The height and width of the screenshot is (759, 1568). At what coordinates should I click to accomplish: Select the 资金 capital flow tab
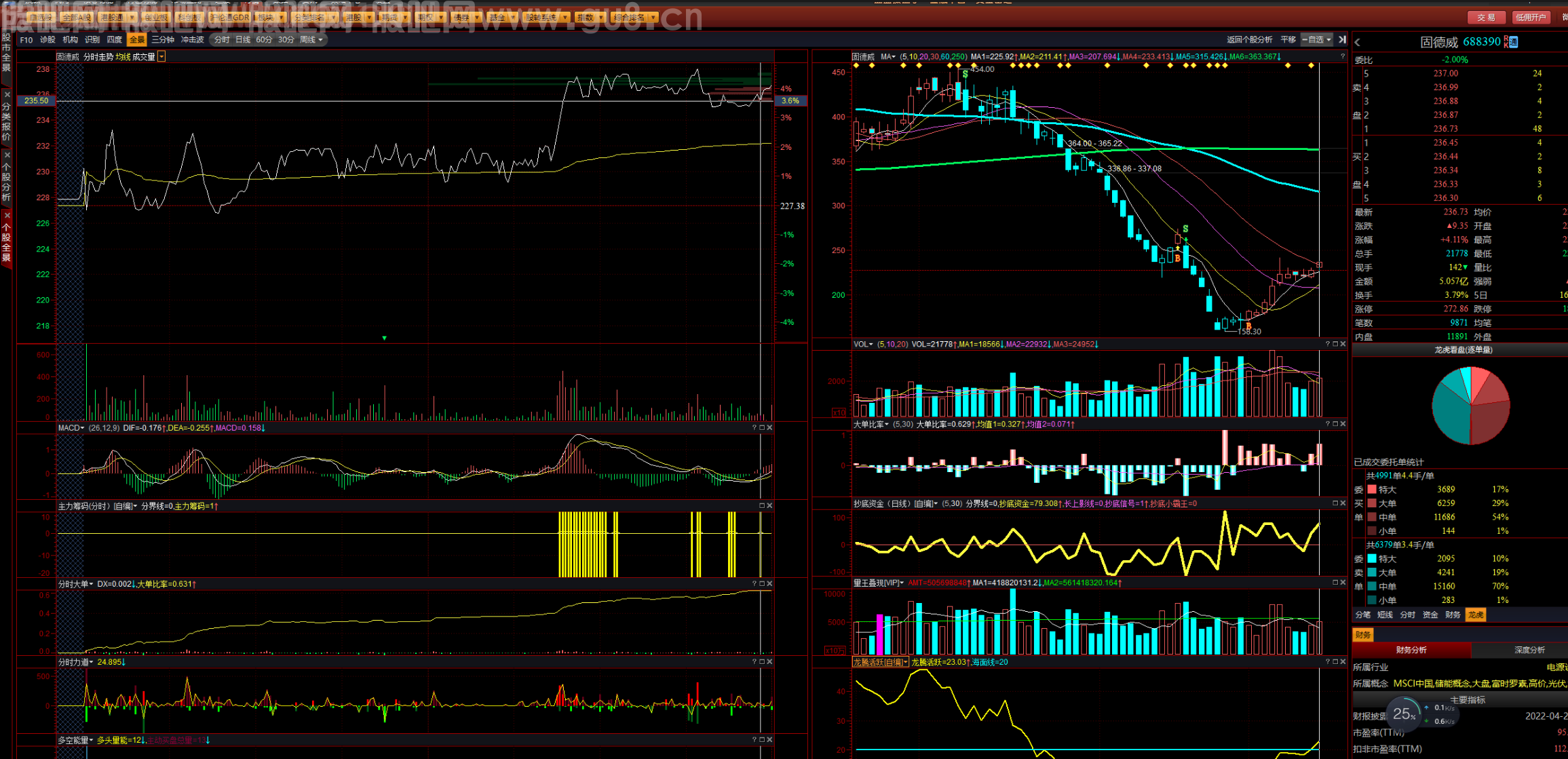[1430, 615]
